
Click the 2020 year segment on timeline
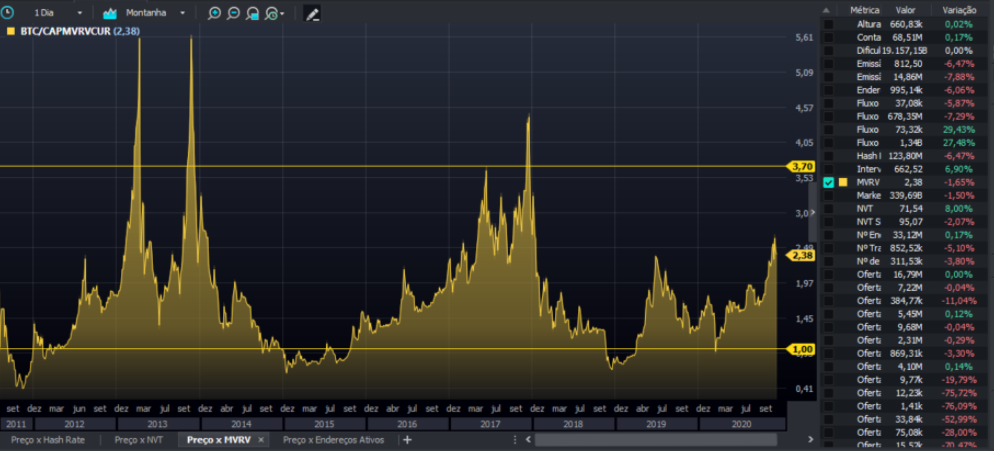742,424
